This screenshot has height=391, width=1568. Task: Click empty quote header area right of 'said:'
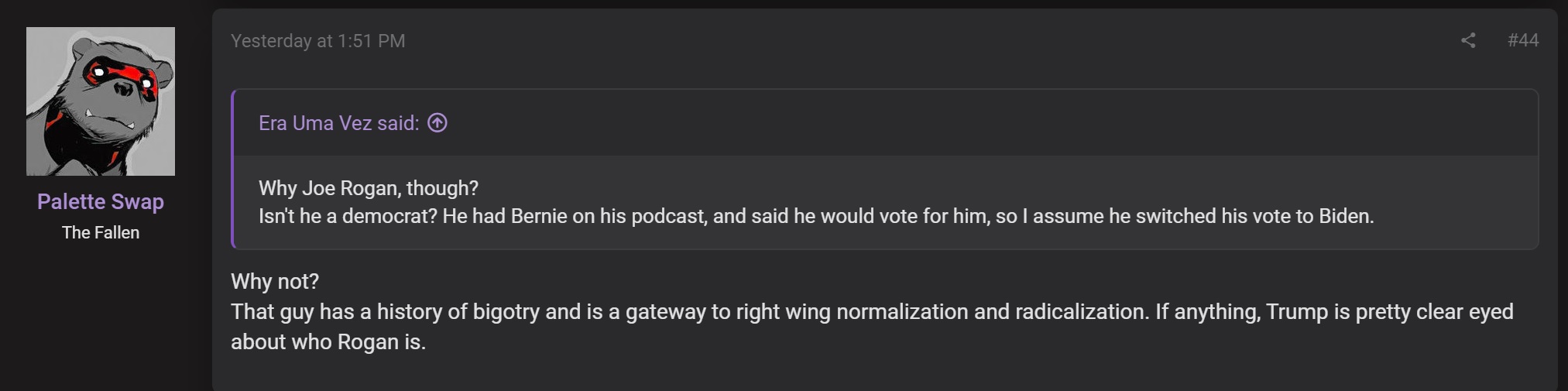tap(991, 123)
